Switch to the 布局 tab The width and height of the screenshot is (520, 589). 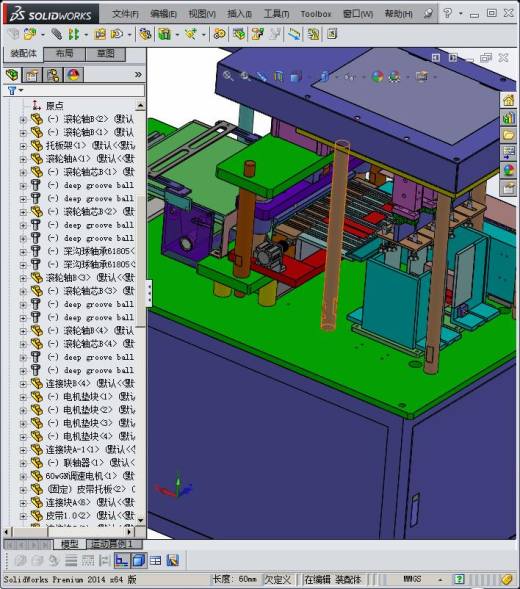[x=65, y=54]
